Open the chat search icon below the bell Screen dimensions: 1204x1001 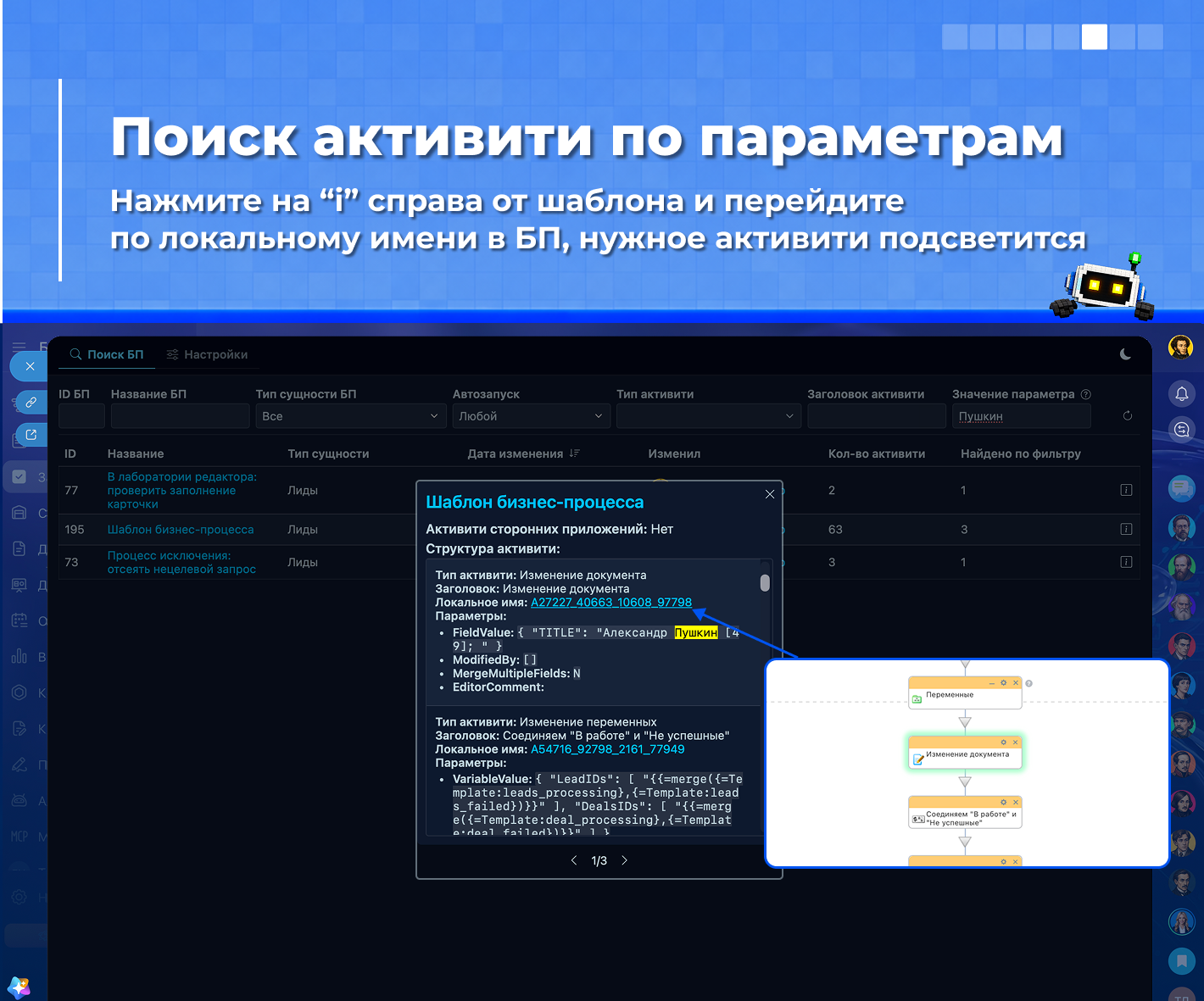point(1181,429)
